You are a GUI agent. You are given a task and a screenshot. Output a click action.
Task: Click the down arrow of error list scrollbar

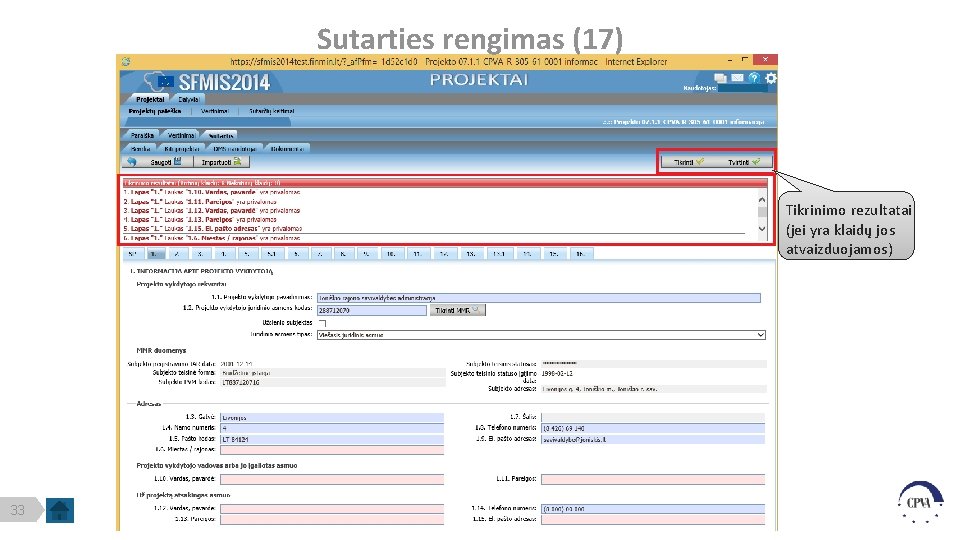pyautogui.click(x=762, y=228)
